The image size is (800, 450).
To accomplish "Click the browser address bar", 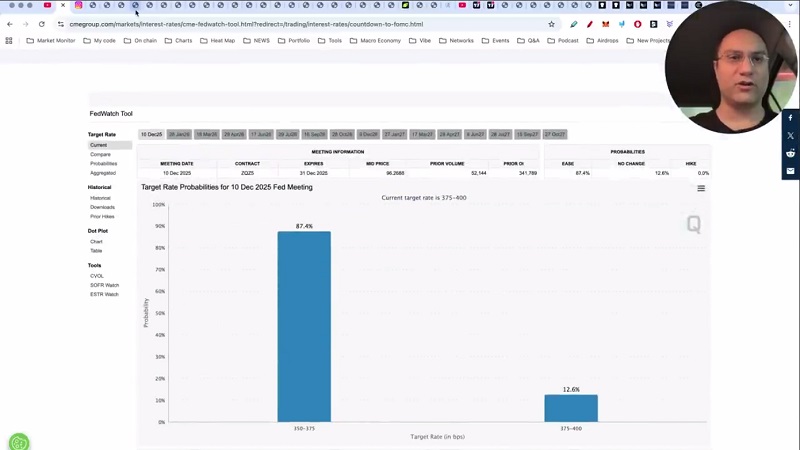I will click(300, 24).
